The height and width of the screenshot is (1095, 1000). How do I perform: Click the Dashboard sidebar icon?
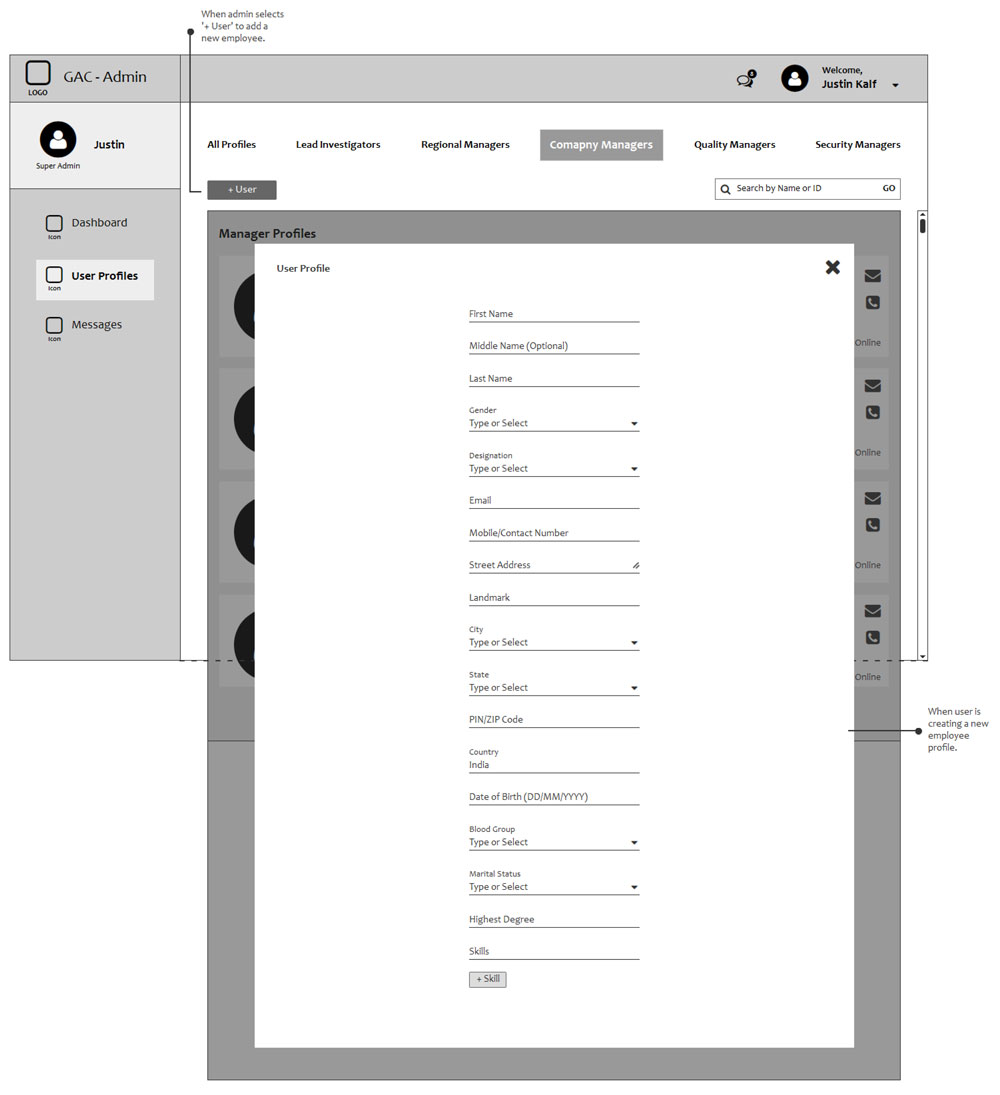pyautogui.click(x=54, y=224)
